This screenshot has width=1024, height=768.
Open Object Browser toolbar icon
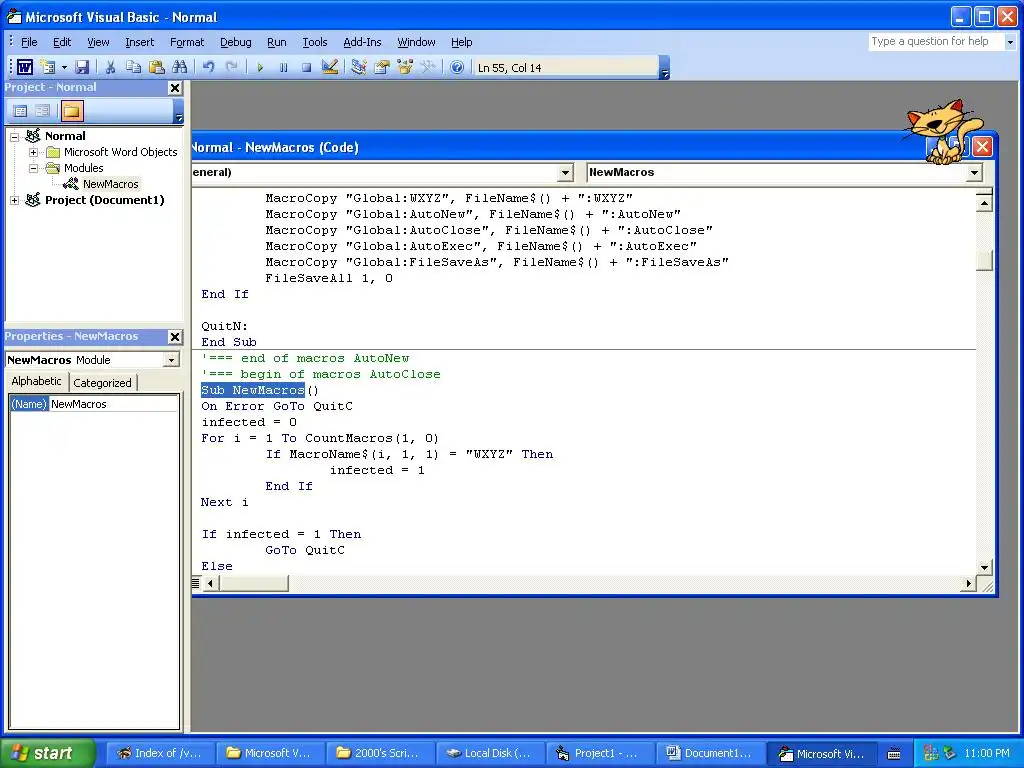[405, 67]
